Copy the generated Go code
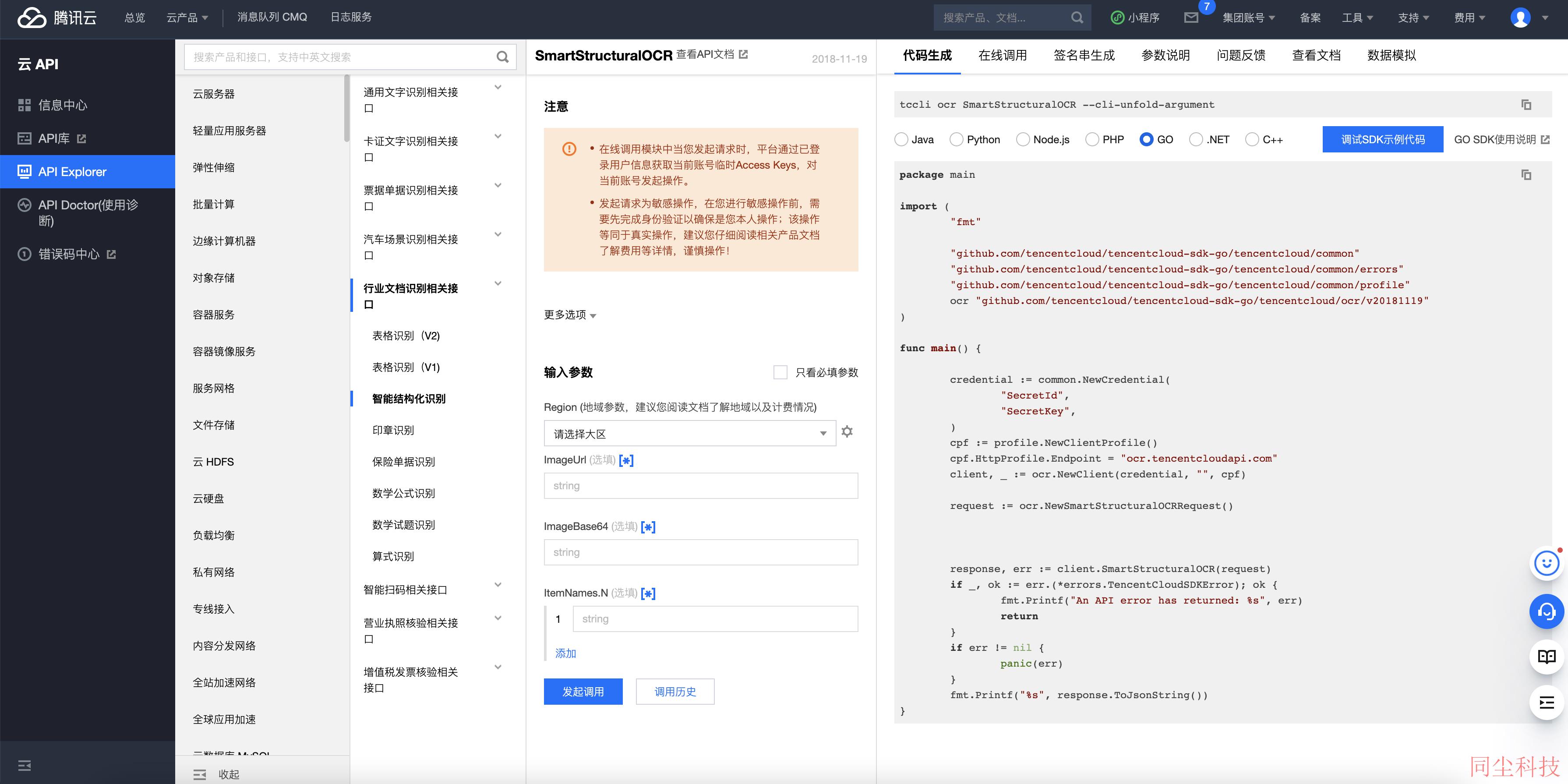This screenshot has height=784, width=1568. (1526, 175)
